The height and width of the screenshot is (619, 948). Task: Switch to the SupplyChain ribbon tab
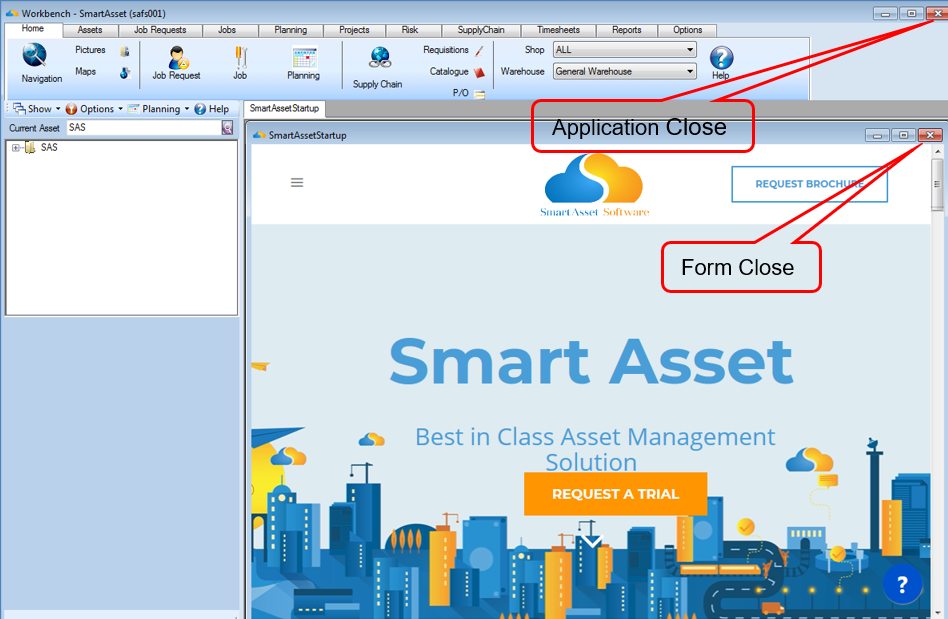coord(481,30)
